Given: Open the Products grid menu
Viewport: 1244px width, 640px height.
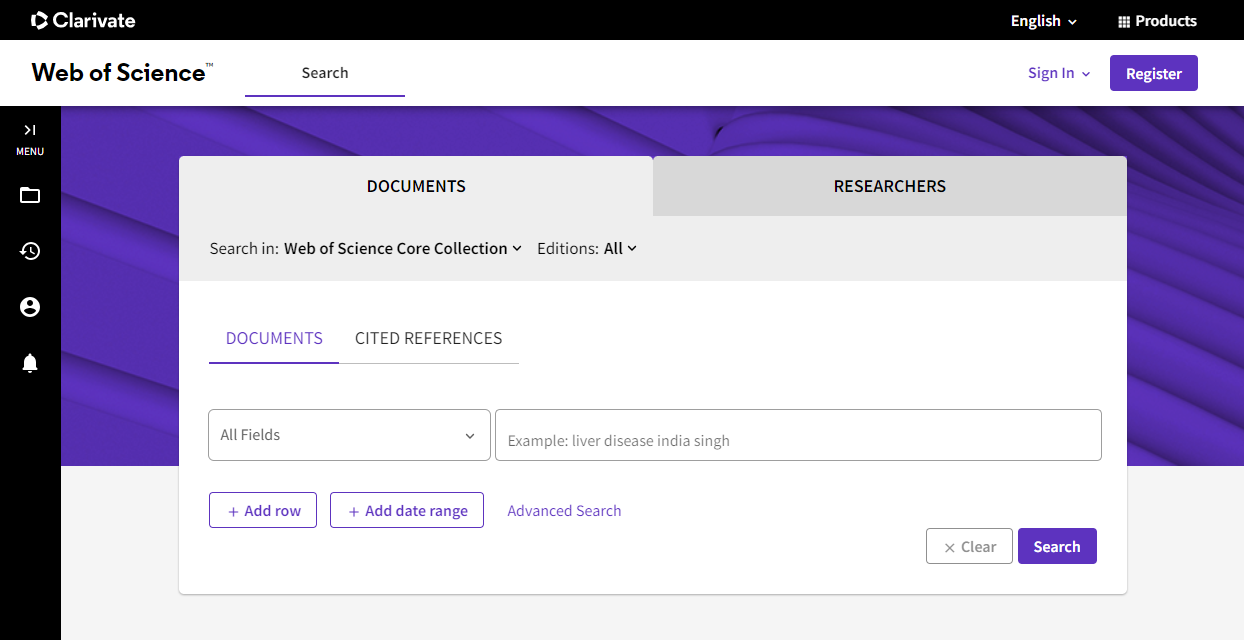Looking at the screenshot, I should [x=1156, y=21].
